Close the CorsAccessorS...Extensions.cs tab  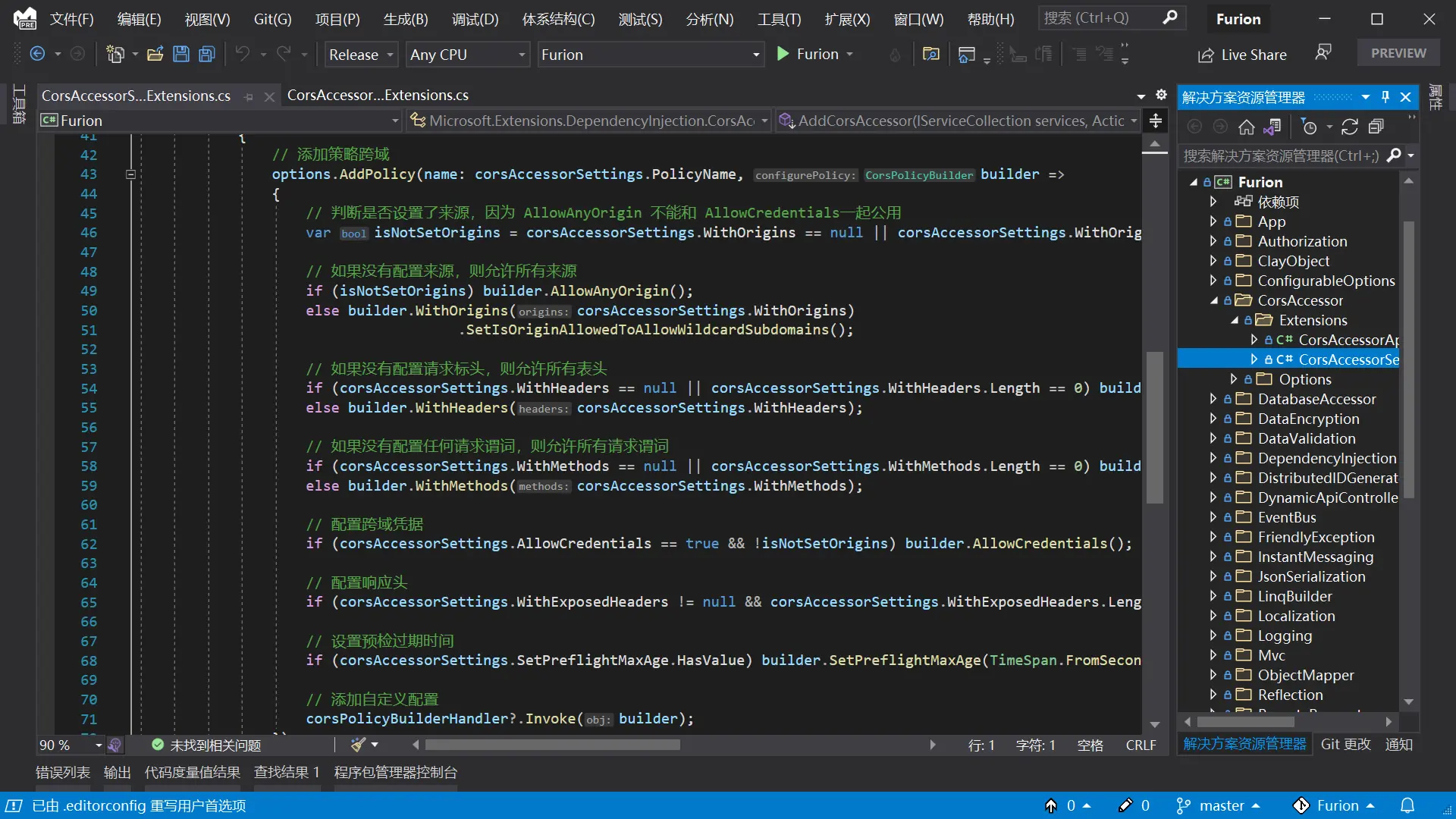[268, 96]
